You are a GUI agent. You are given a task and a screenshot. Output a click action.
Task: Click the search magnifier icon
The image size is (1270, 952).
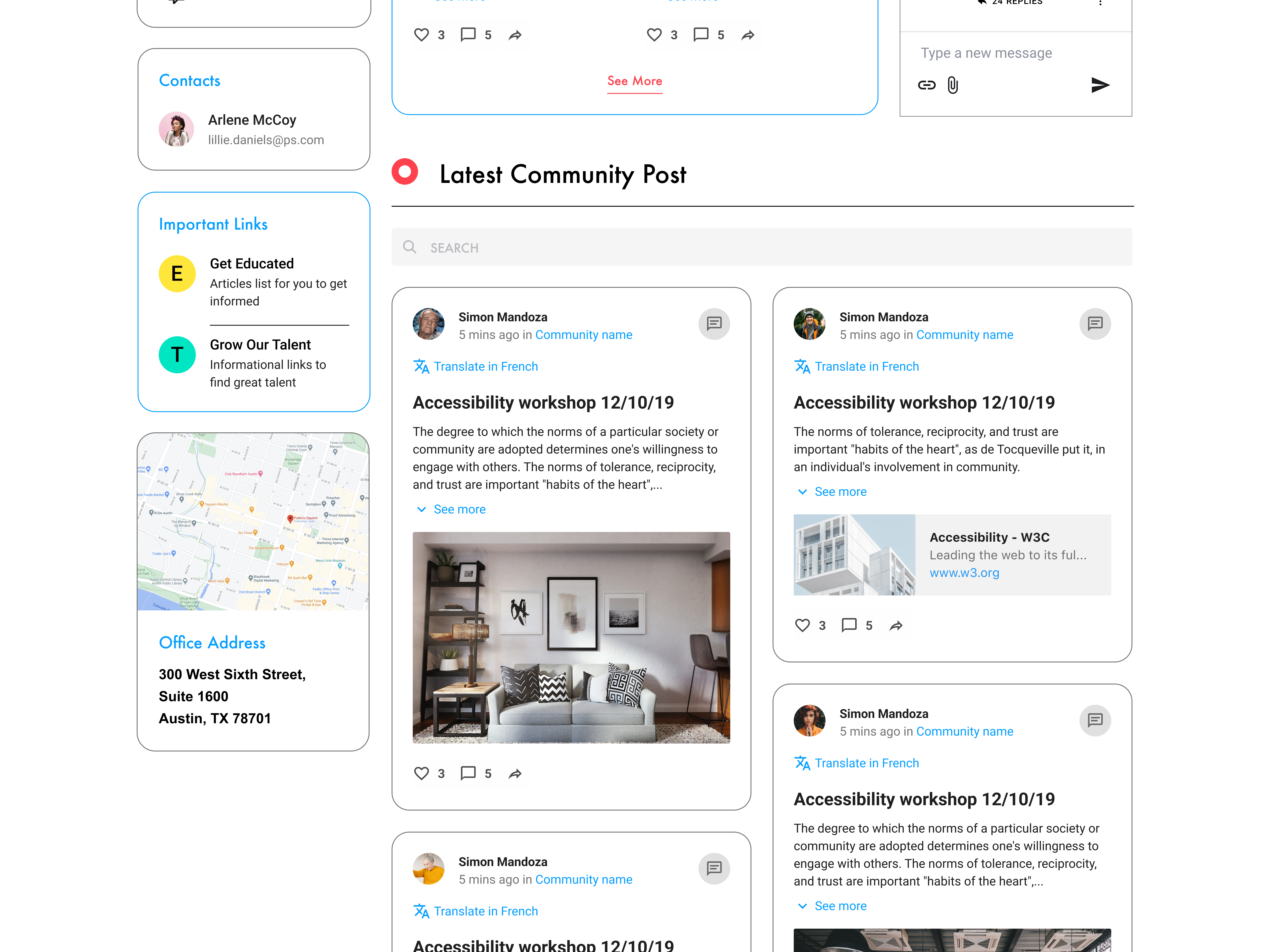[409, 247]
